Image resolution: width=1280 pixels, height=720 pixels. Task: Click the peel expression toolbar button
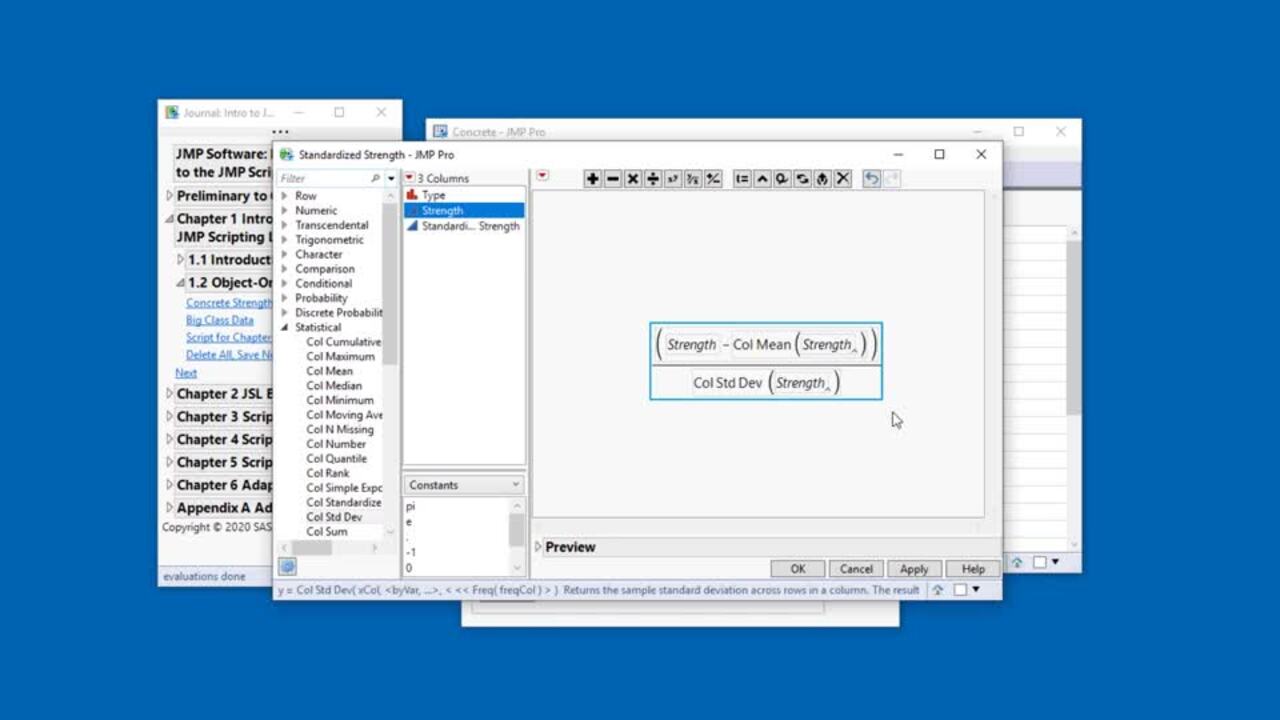point(782,179)
